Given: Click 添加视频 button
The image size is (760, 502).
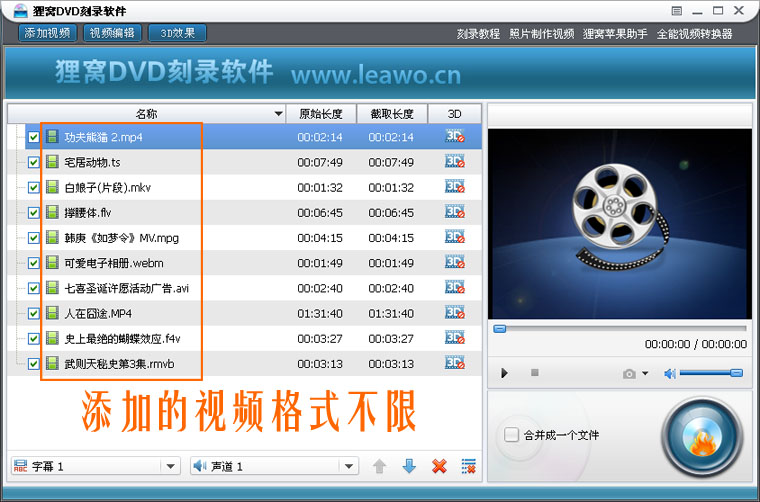Looking at the screenshot, I should tap(47, 33).
